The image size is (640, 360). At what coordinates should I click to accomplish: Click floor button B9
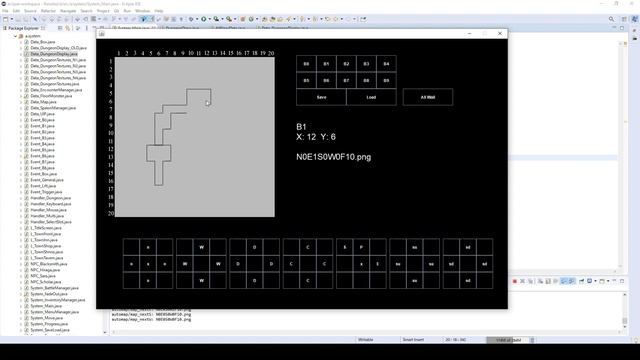pos(386,80)
